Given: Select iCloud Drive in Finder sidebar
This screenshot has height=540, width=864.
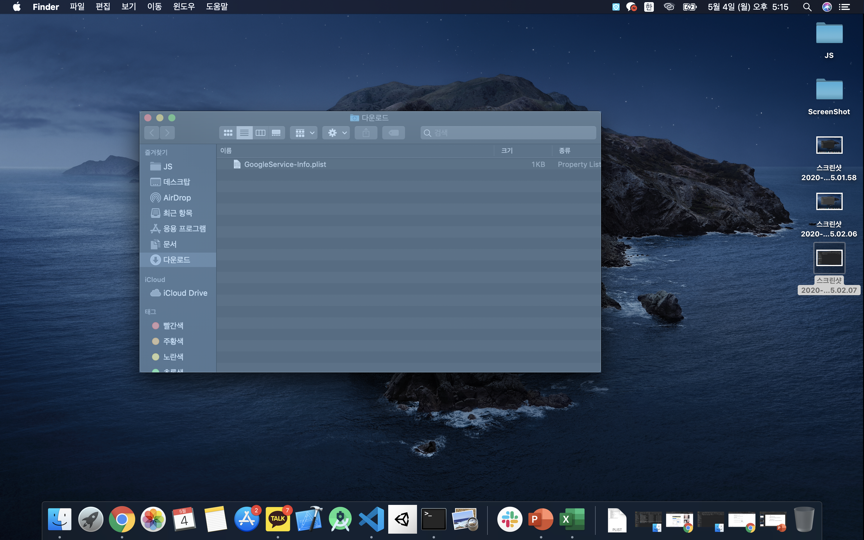Looking at the screenshot, I should pos(178,293).
